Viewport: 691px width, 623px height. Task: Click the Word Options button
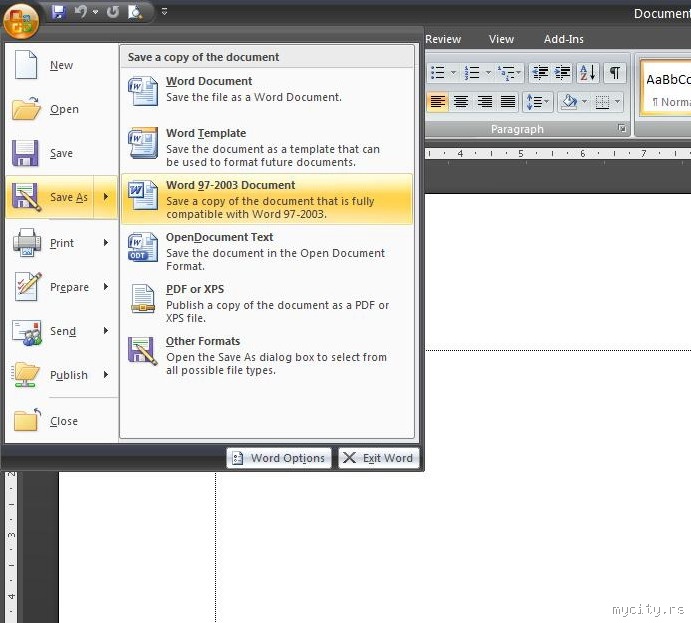(x=279, y=458)
